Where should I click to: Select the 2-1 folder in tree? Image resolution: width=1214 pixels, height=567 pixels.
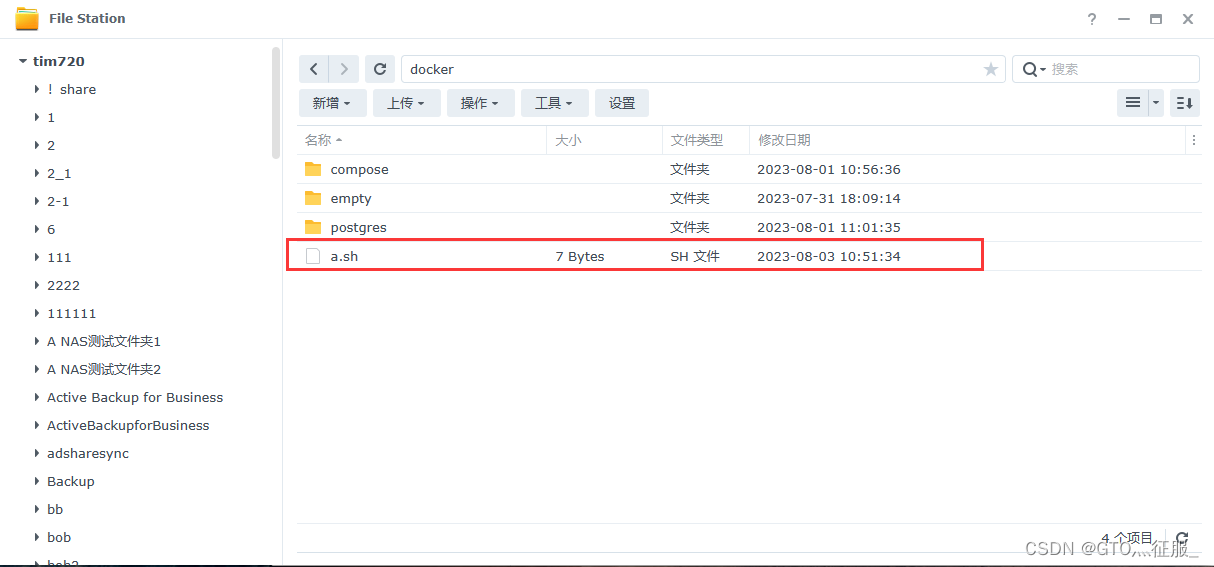(58, 201)
